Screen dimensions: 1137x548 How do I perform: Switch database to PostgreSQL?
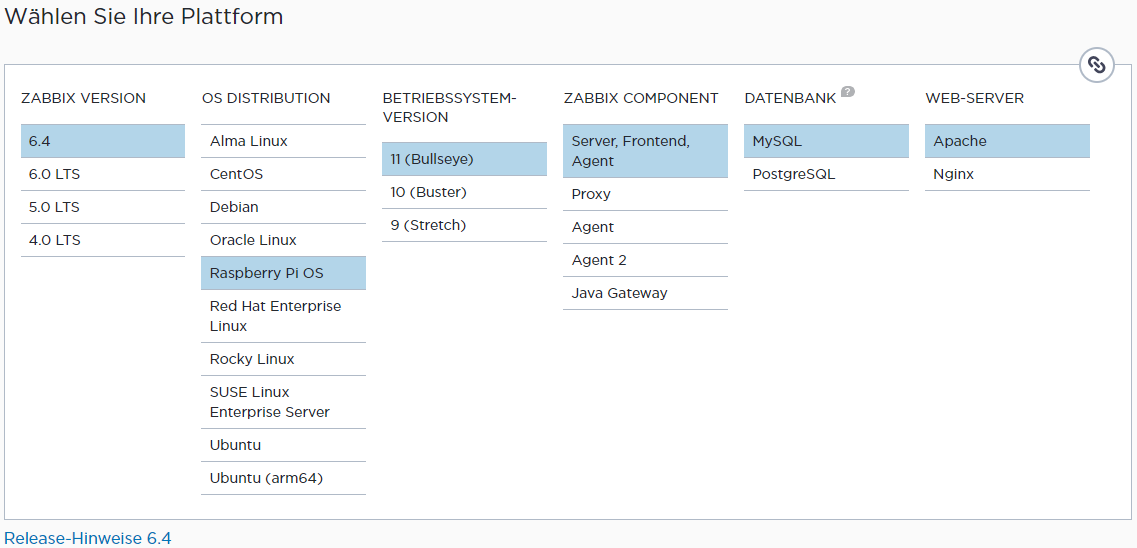[826, 174]
